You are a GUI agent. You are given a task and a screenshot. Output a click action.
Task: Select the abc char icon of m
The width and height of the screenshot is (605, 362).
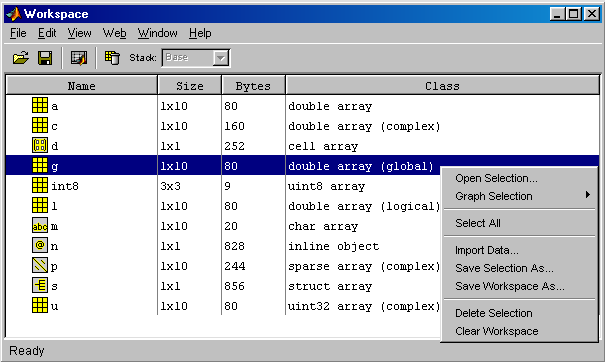pos(40,225)
